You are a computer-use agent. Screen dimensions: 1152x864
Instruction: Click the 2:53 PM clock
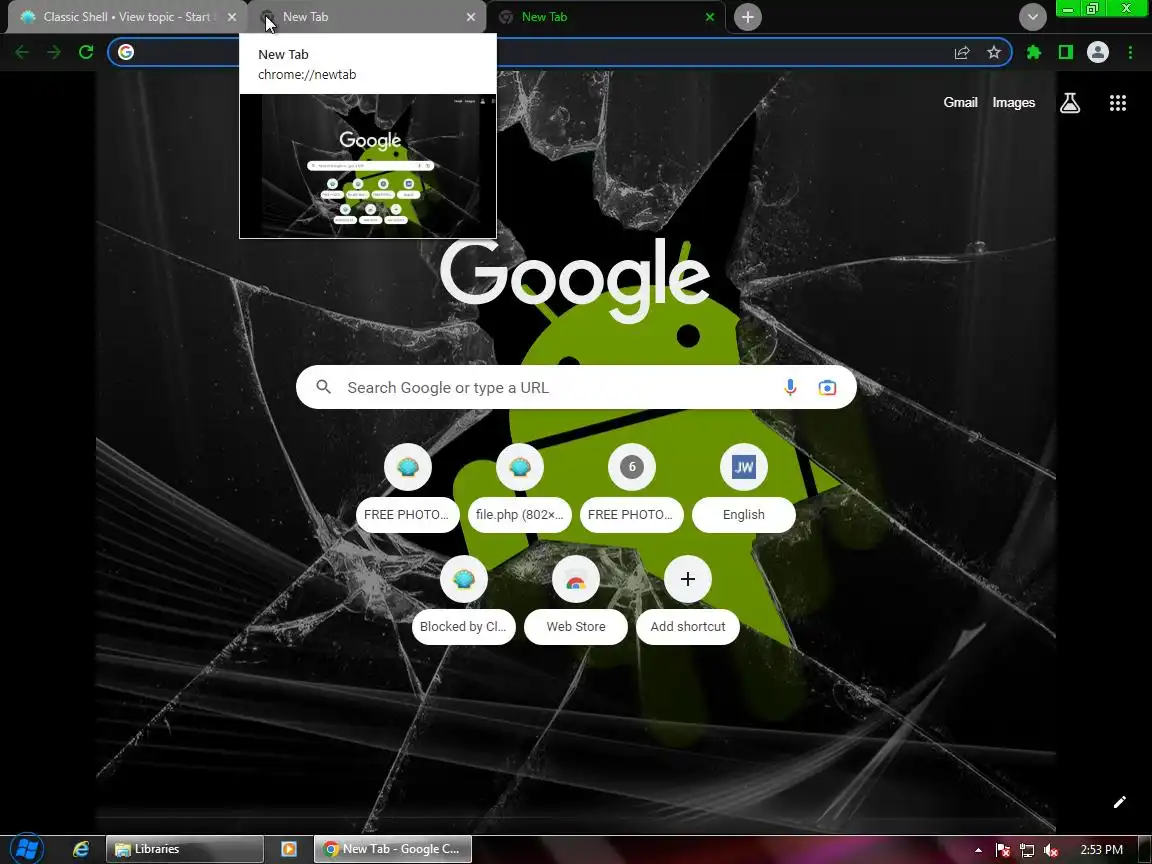point(1101,850)
